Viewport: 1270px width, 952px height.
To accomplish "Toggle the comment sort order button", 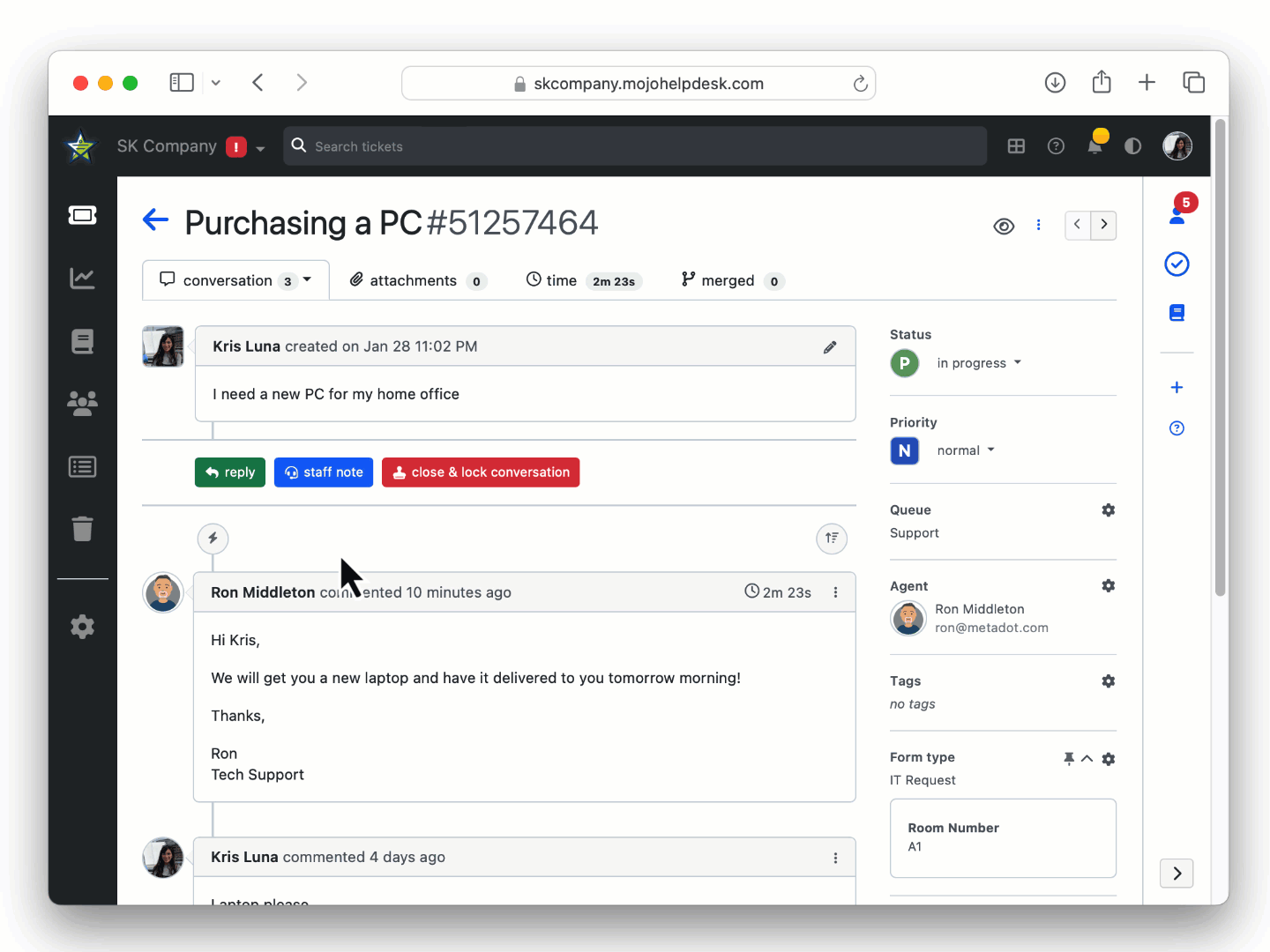I will click(832, 539).
